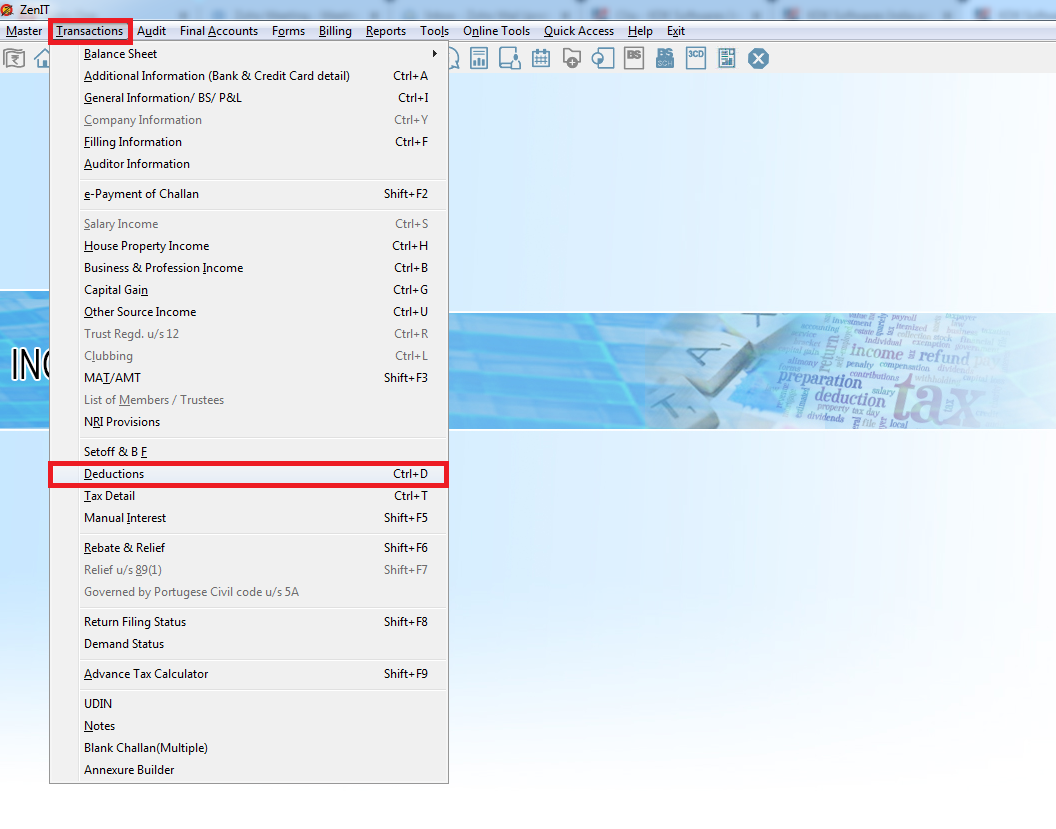Choose Business & Profession Income
Viewport: 1056px width, 829px height.
[x=249, y=268]
